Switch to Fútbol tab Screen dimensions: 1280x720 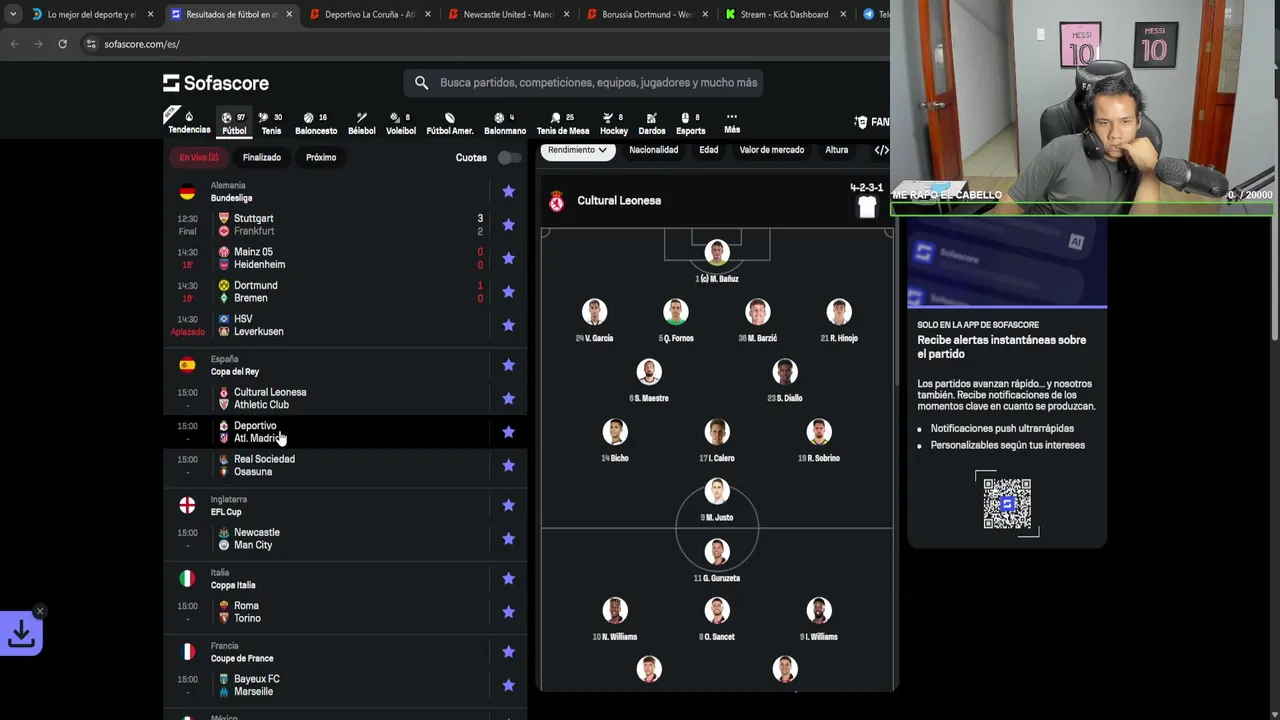pyautogui.click(x=234, y=123)
